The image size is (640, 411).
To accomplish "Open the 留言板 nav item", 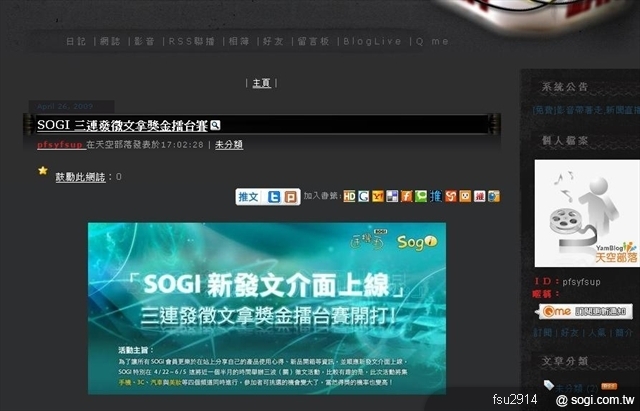I will coord(313,41).
